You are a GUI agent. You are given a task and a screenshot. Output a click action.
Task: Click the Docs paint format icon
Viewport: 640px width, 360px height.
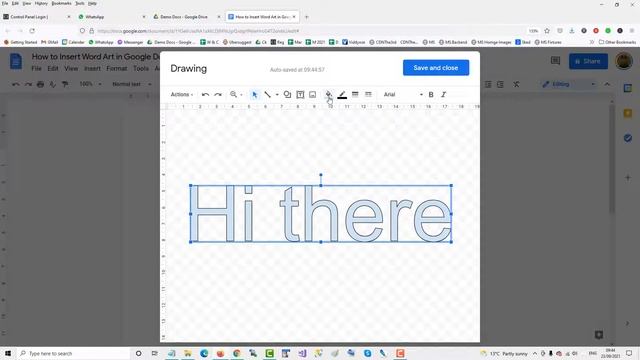point(65,84)
